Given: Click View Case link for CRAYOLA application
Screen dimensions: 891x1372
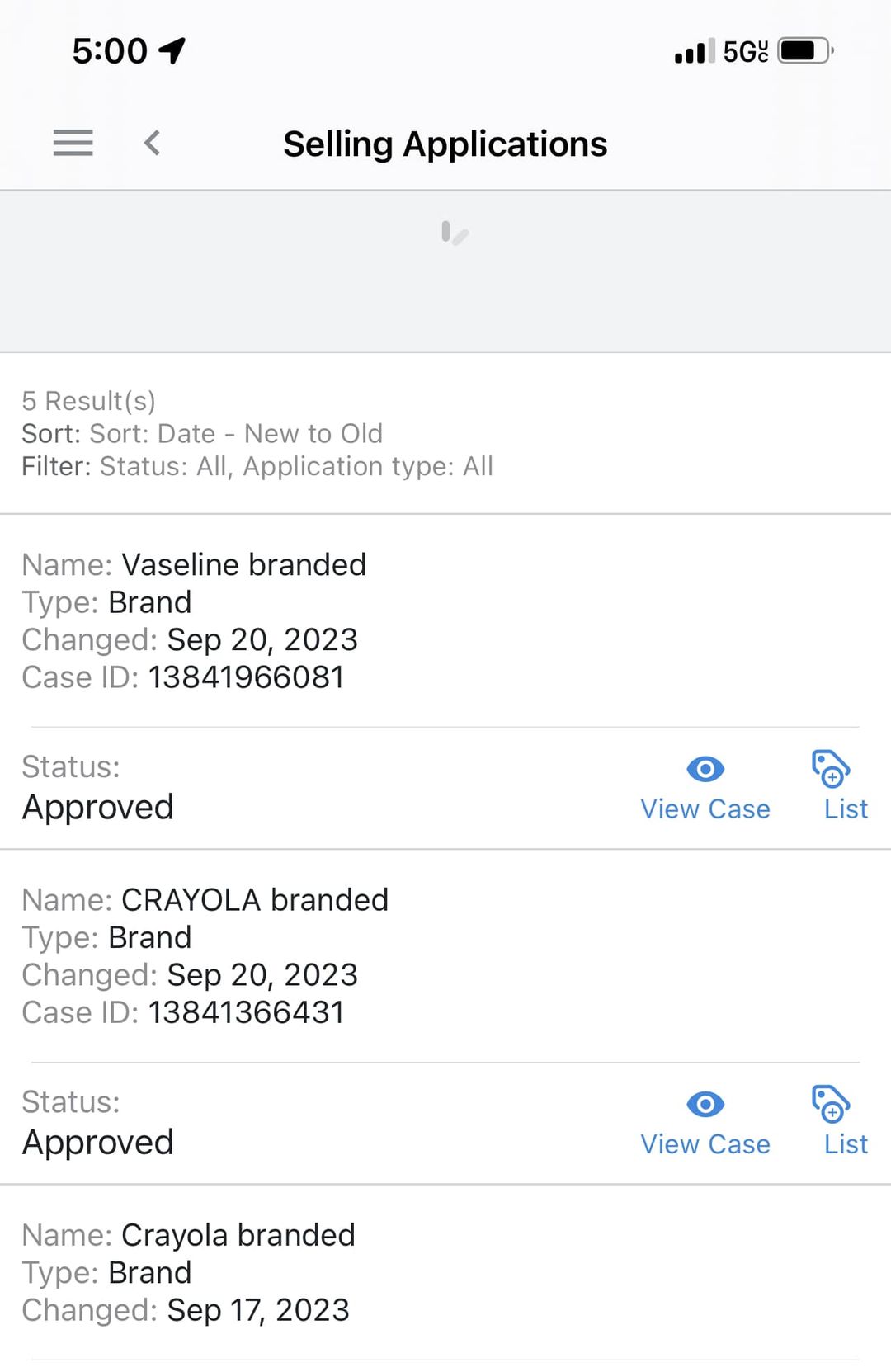Looking at the screenshot, I should click(705, 1144).
